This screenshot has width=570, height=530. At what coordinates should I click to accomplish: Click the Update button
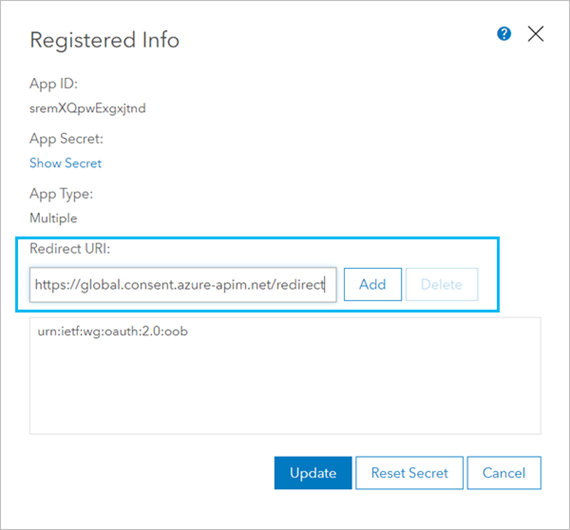pos(313,473)
